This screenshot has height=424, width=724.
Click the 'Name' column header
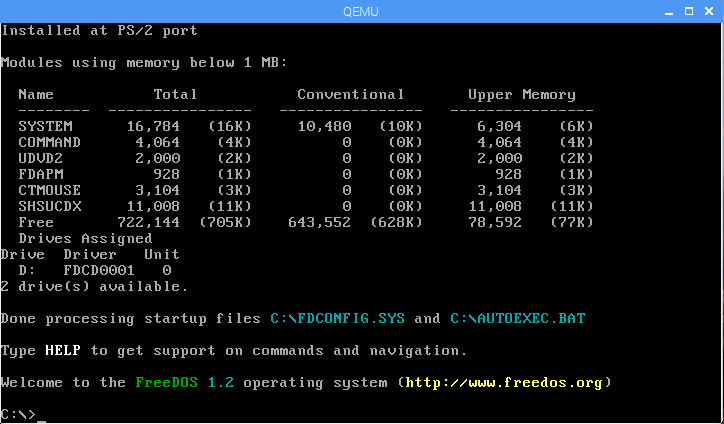click(36, 95)
